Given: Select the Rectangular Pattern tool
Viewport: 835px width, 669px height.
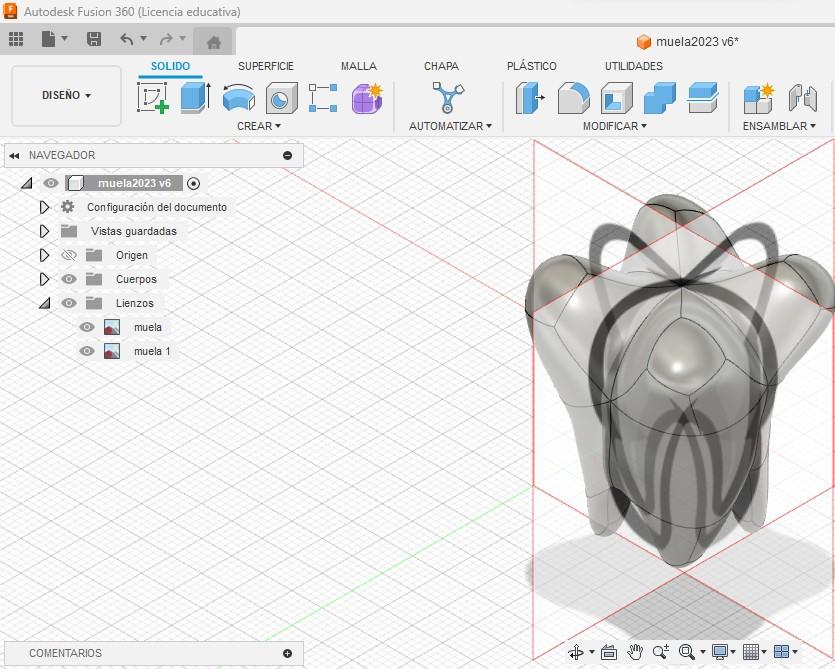Looking at the screenshot, I should point(323,97).
